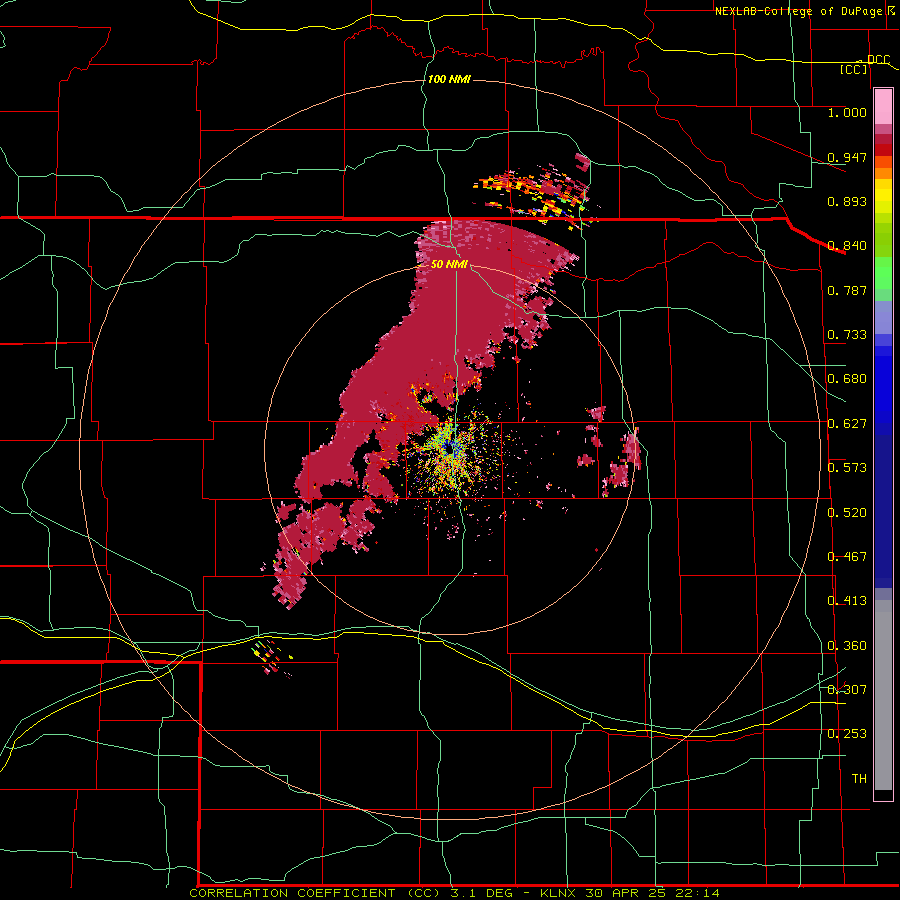Click the CORRELATION COEFFICIENT caption at bottom
This screenshot has width=900, height=900.
[454, 893]
